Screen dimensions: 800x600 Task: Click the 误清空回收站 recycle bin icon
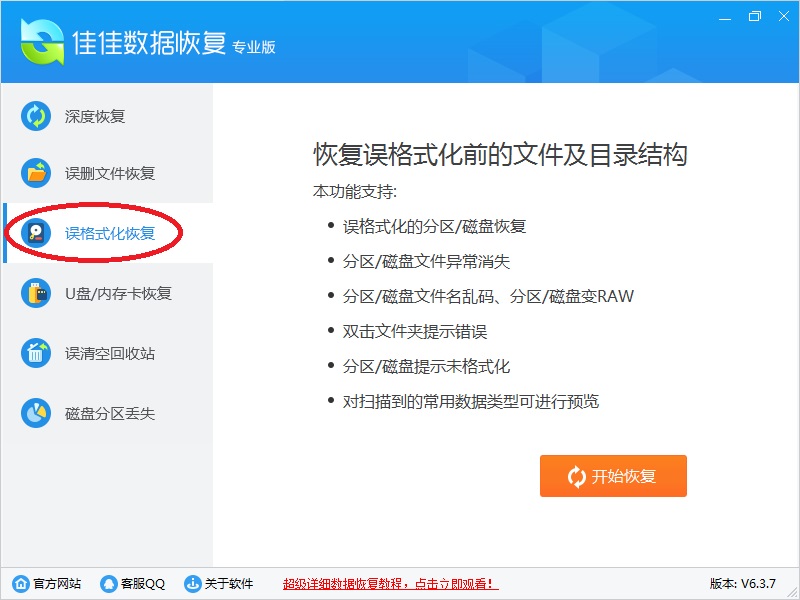(36, 353)
